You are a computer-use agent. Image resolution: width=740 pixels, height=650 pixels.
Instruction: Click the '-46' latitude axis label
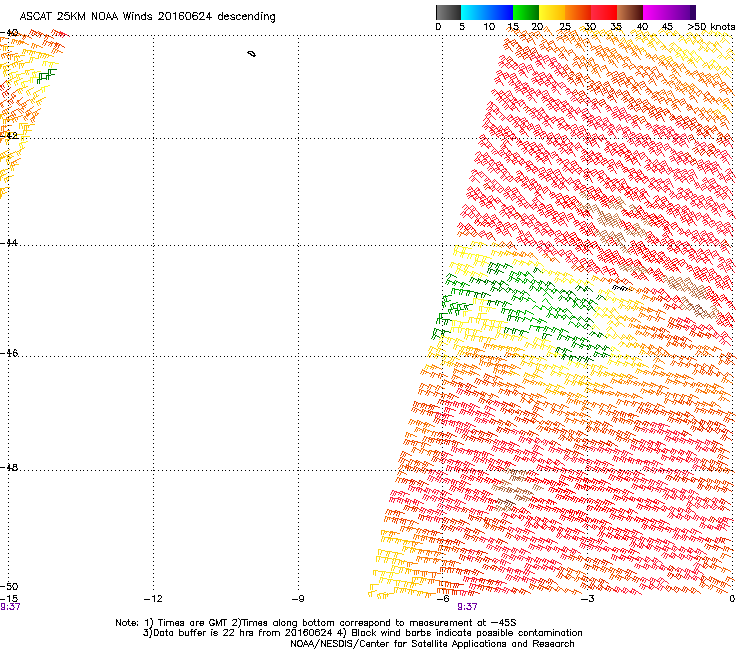(9, 353)
